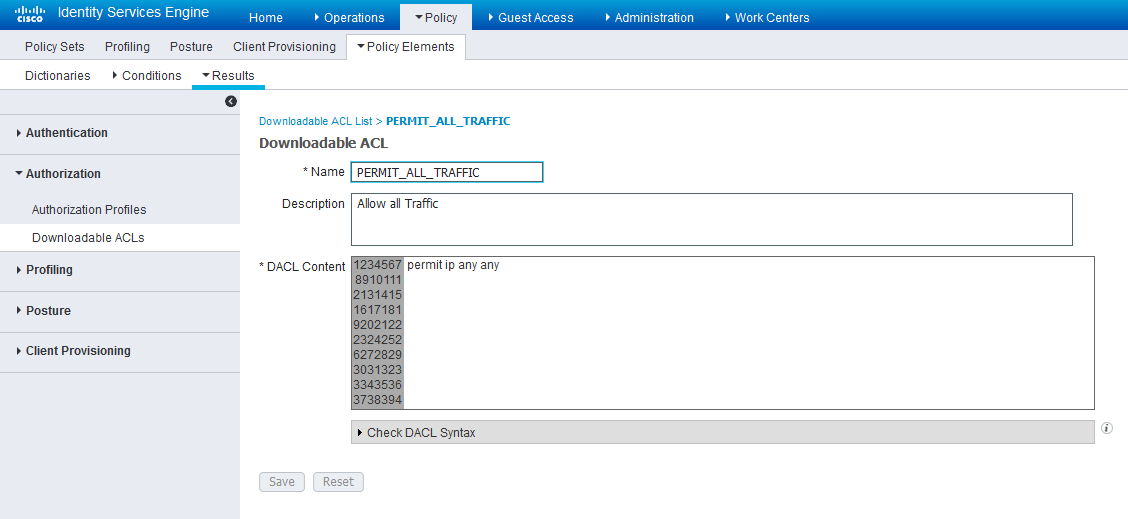Open the Home tab
The height and width of the screenshot is (519, 1128).
point(265,17)
